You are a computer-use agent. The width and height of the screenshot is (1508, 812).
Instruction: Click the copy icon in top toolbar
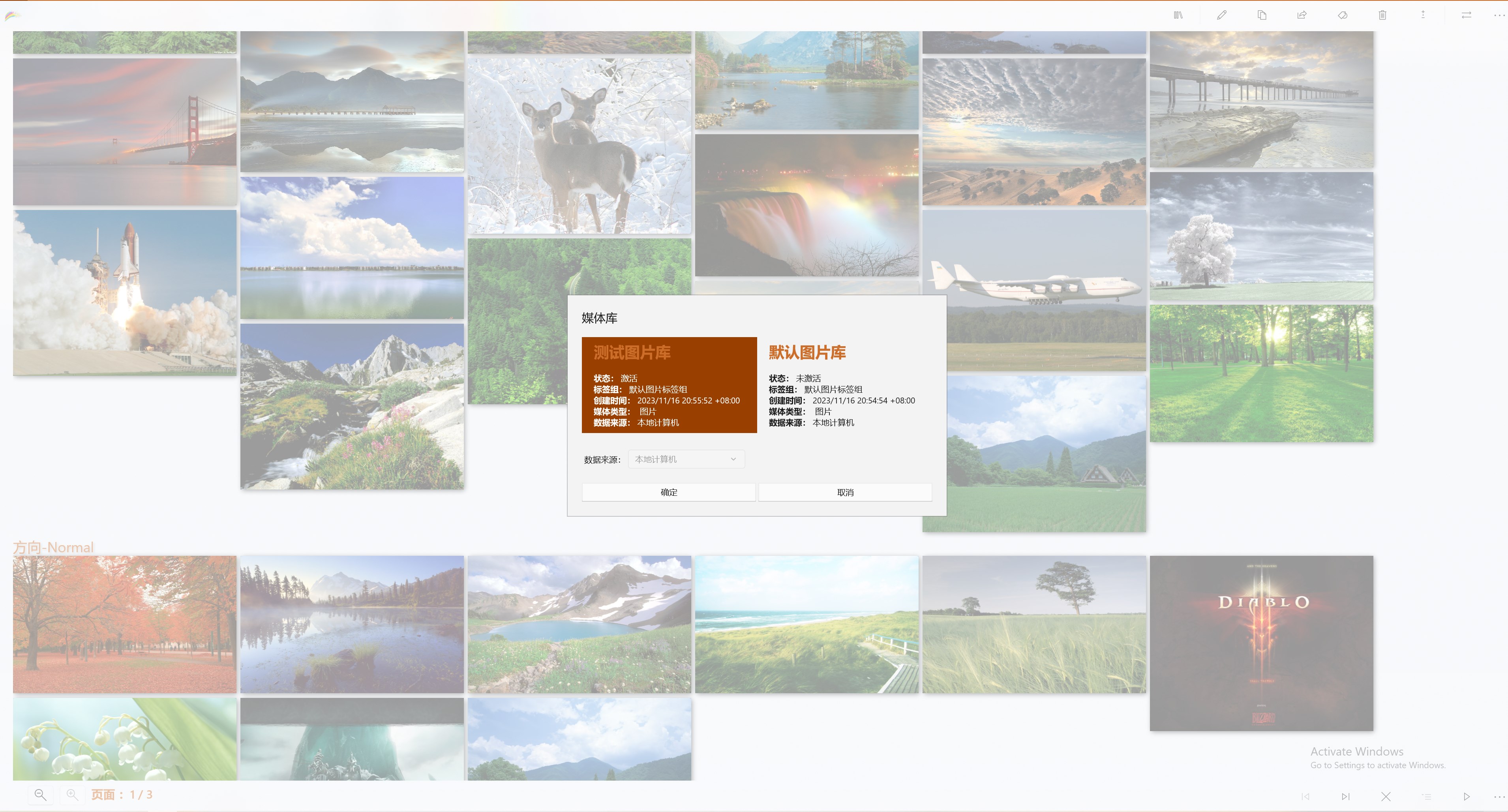pos(1262,15)
